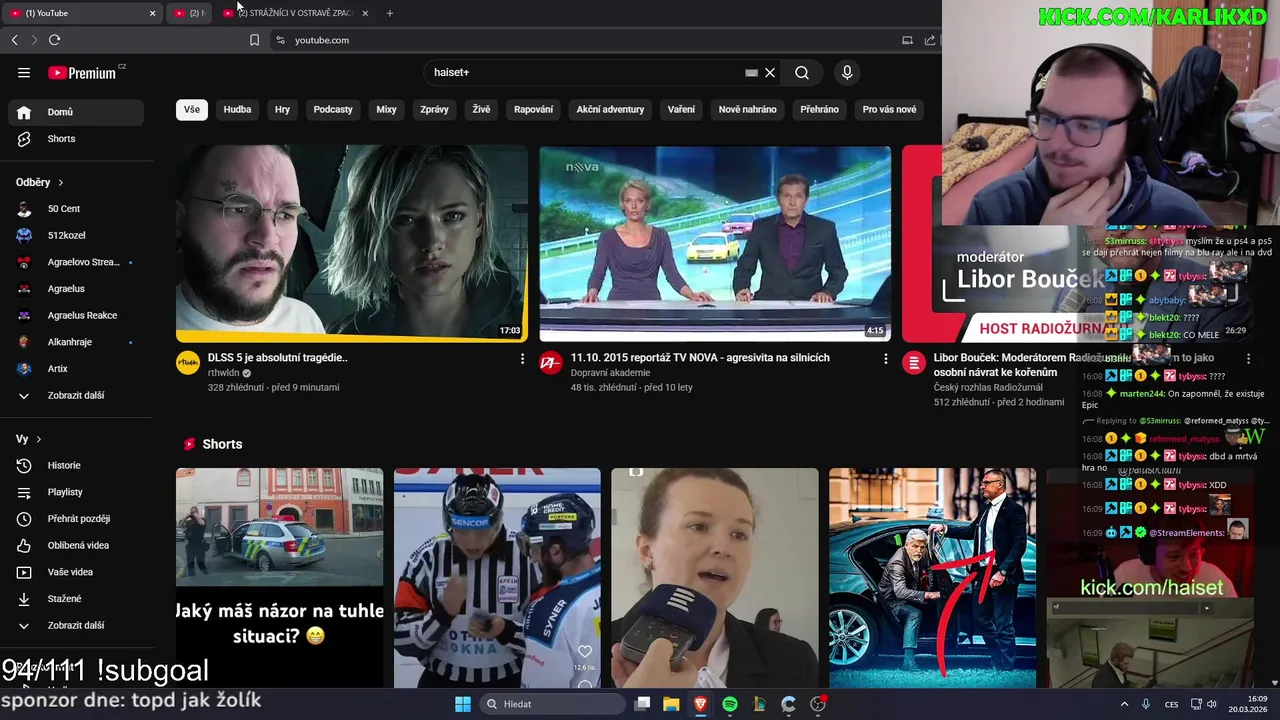Close the first YouTube browser tab

coord(152,13)
